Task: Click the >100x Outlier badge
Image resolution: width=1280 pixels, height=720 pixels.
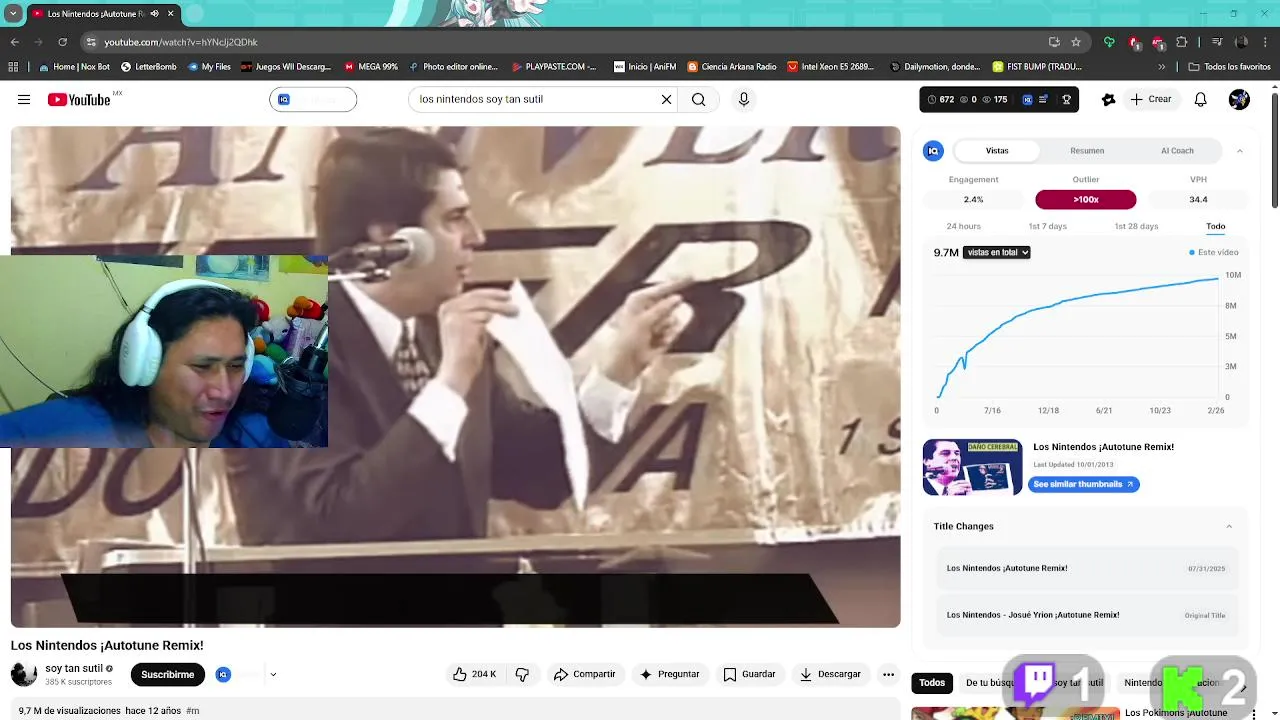Action: click(x=1086, y=199)
